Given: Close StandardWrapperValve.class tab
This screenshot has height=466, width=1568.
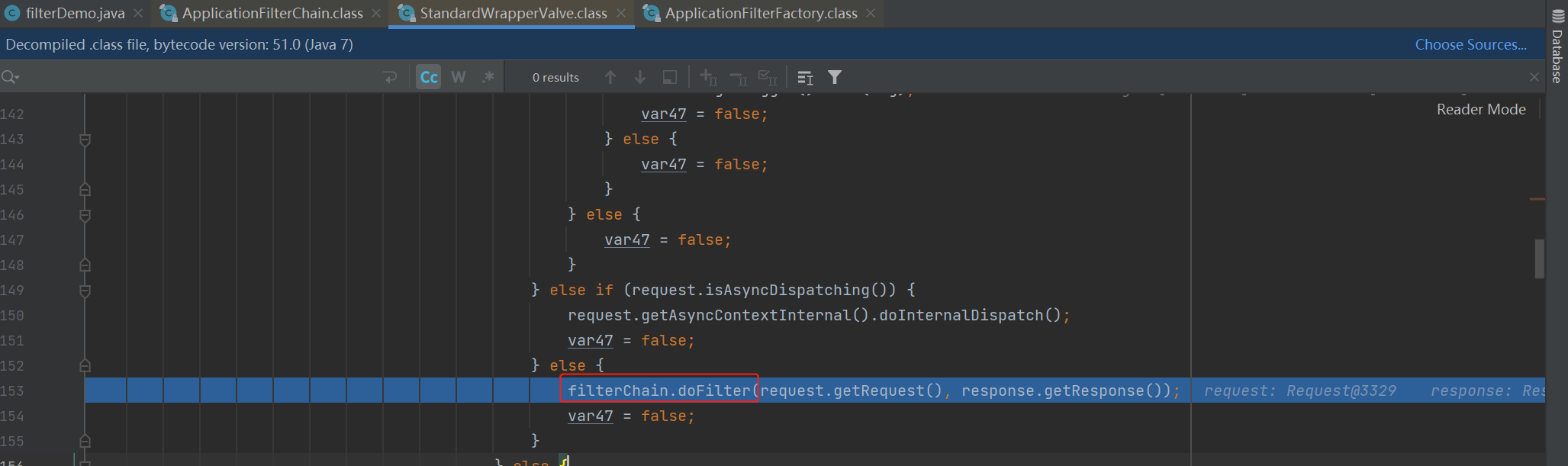Looking at the screenshot, I should [621, 13].
